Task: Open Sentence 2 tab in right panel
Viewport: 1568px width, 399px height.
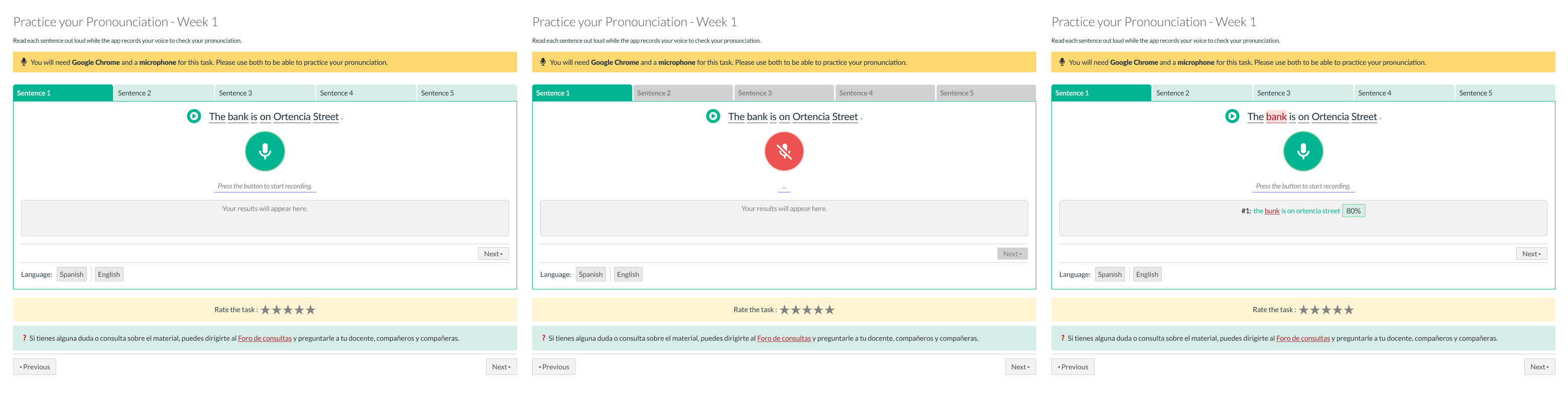Action: click(x=1202, y=92)
